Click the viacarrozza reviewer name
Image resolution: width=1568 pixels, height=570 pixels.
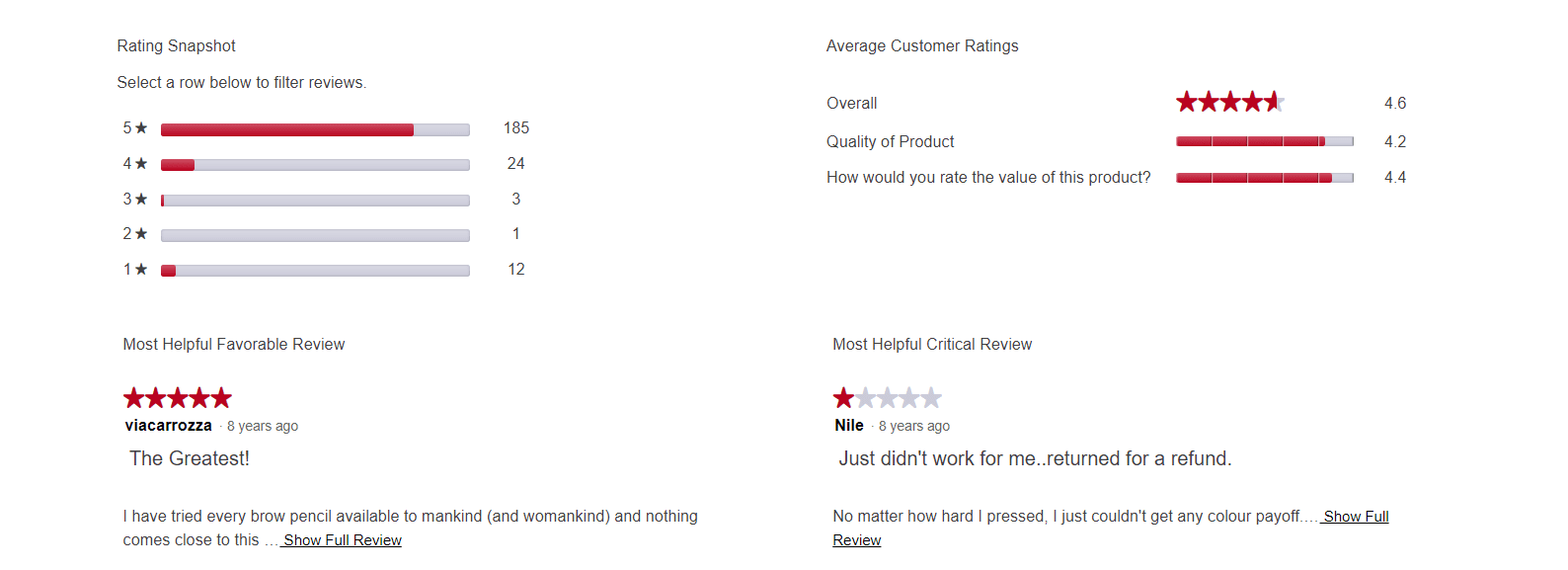tap(169, 426)
